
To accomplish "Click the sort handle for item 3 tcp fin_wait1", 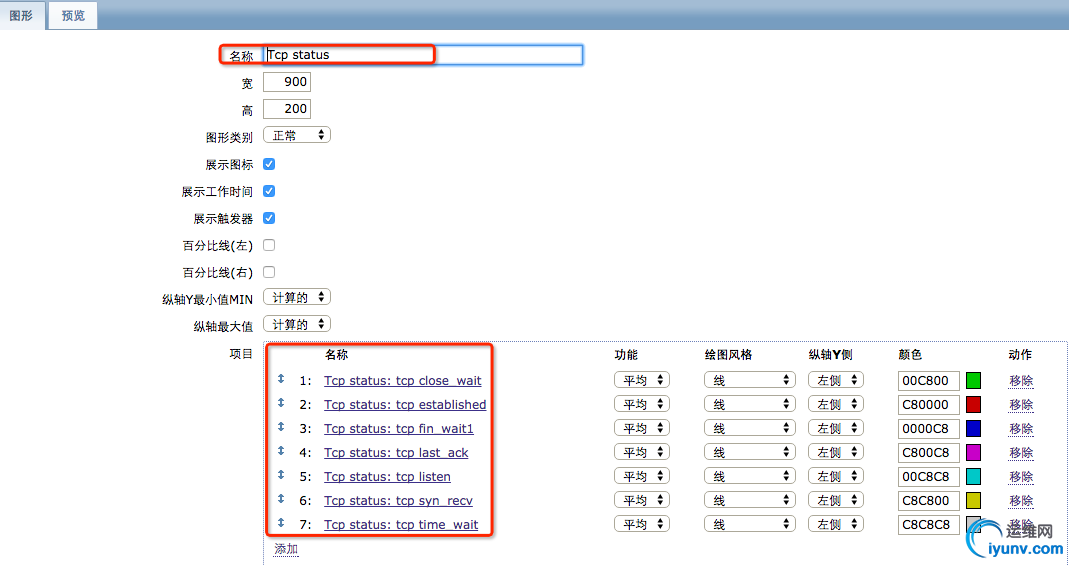I will pos(281,427).
